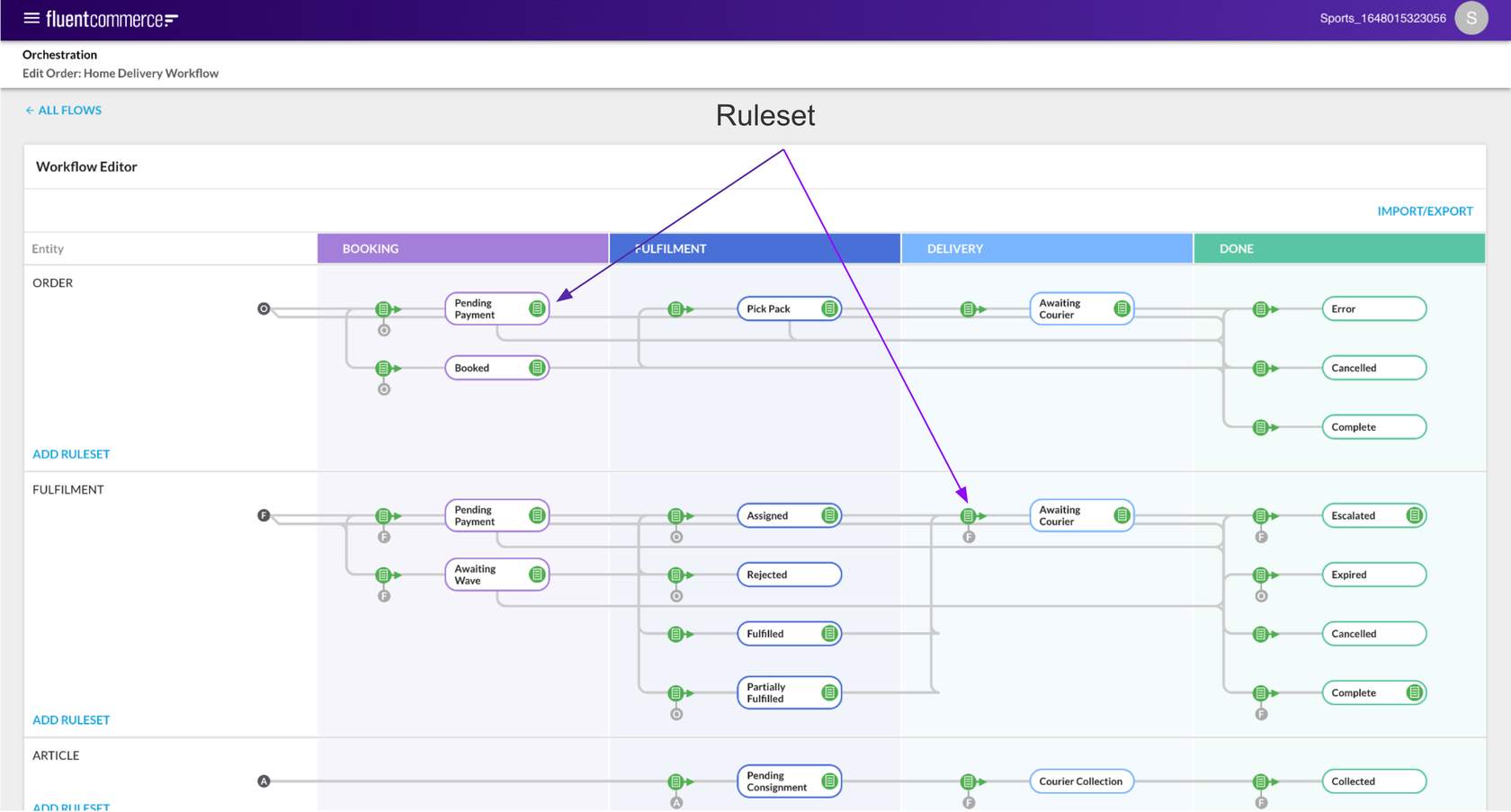Click ruleset icon inside Escalated state
Screen dimensions: 1511x812
[x=1414, y=515]
